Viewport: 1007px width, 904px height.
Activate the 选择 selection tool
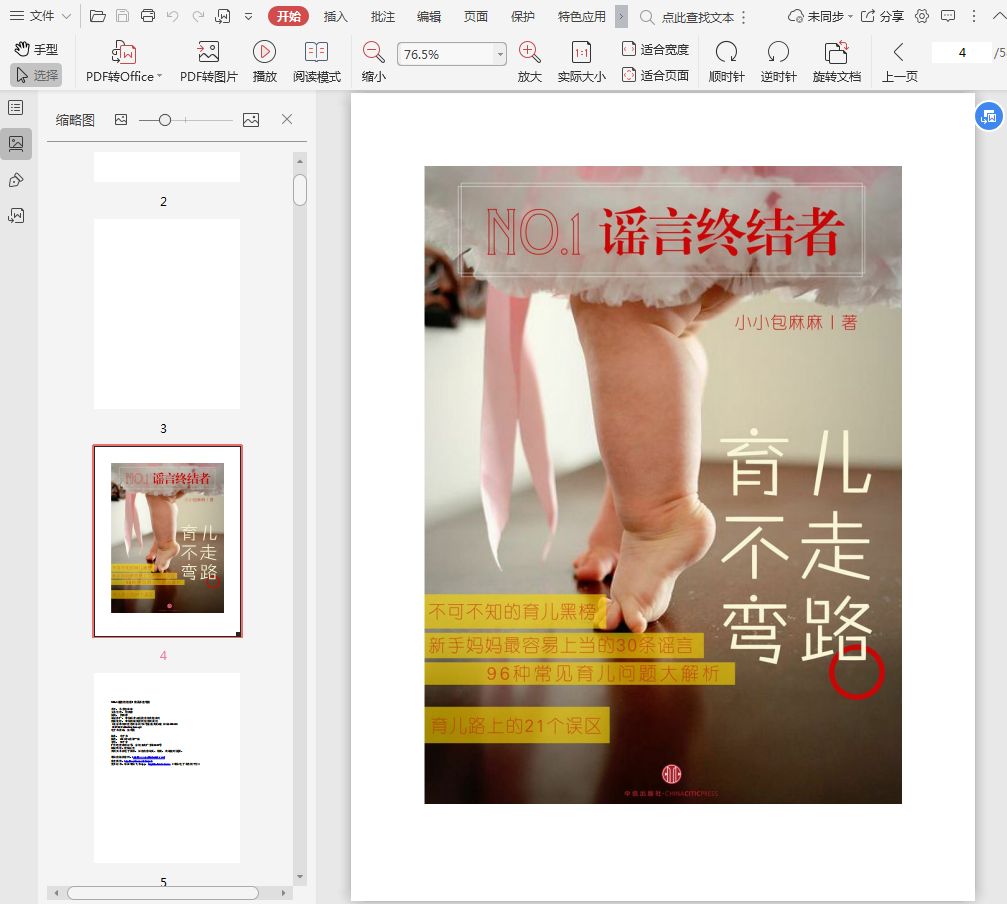click(x=37, y=75)
